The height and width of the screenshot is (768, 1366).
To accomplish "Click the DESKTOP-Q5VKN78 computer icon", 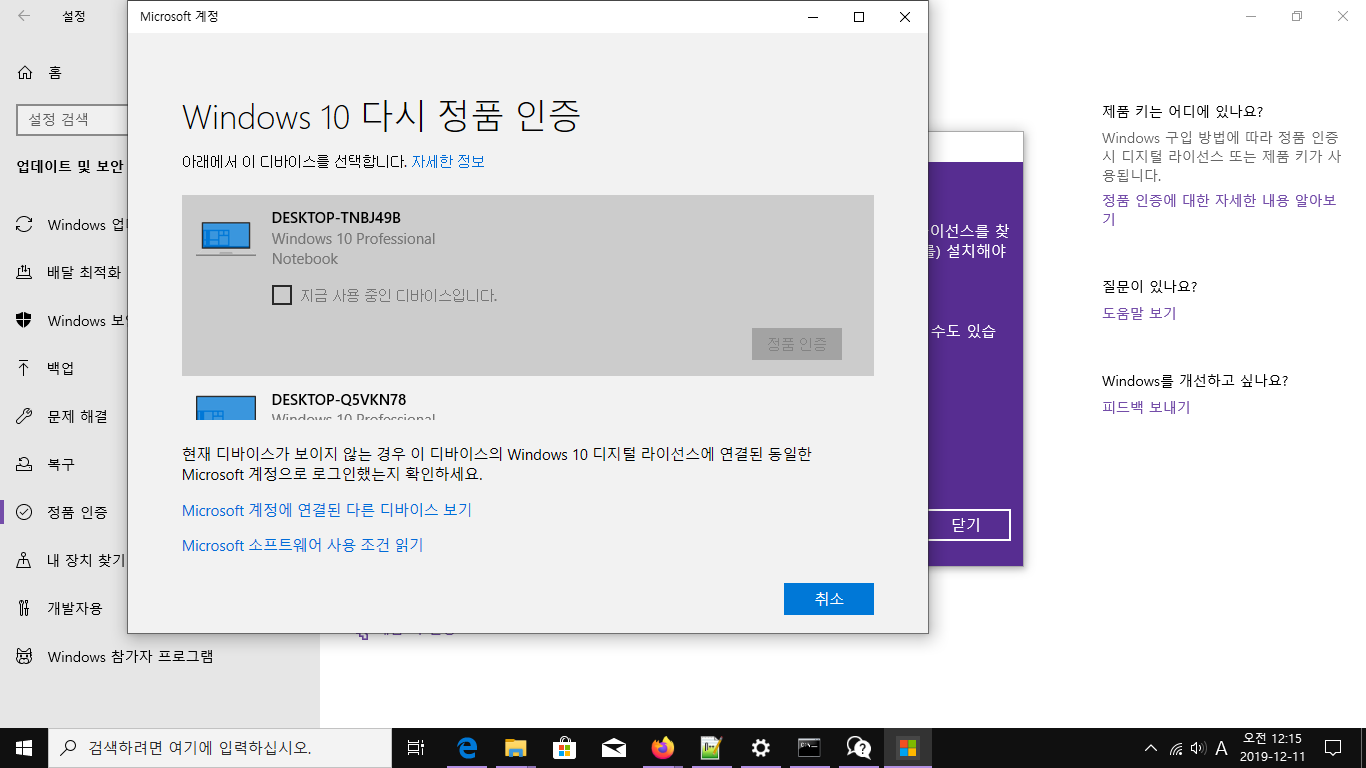I will pyautogui.click(x=225, y=408).
